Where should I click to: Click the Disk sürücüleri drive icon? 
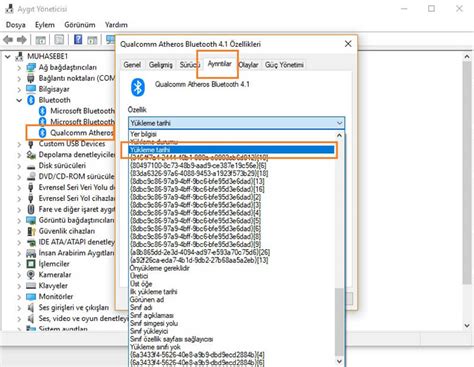(31, 166)
